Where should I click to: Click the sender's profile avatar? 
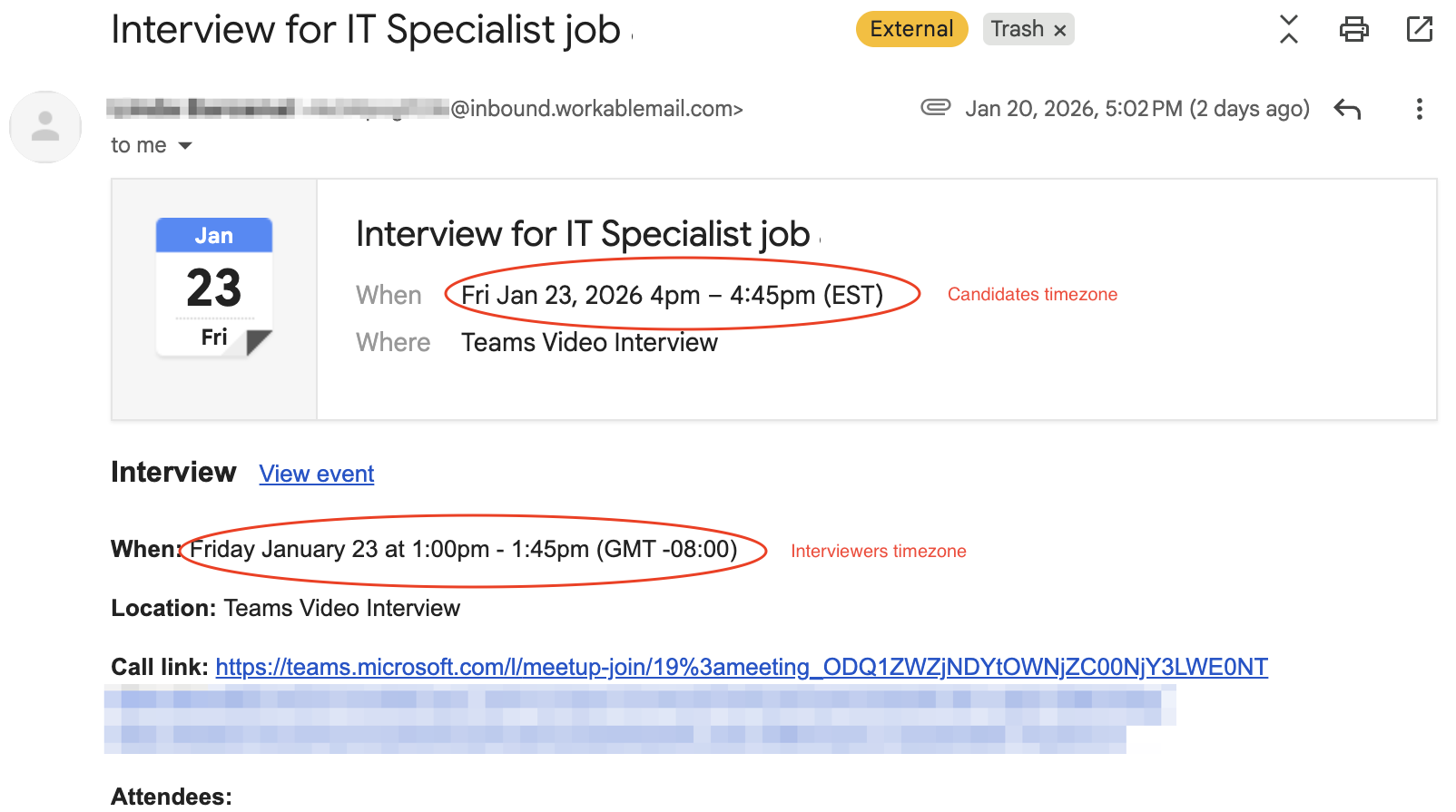[x=45, y=127]
